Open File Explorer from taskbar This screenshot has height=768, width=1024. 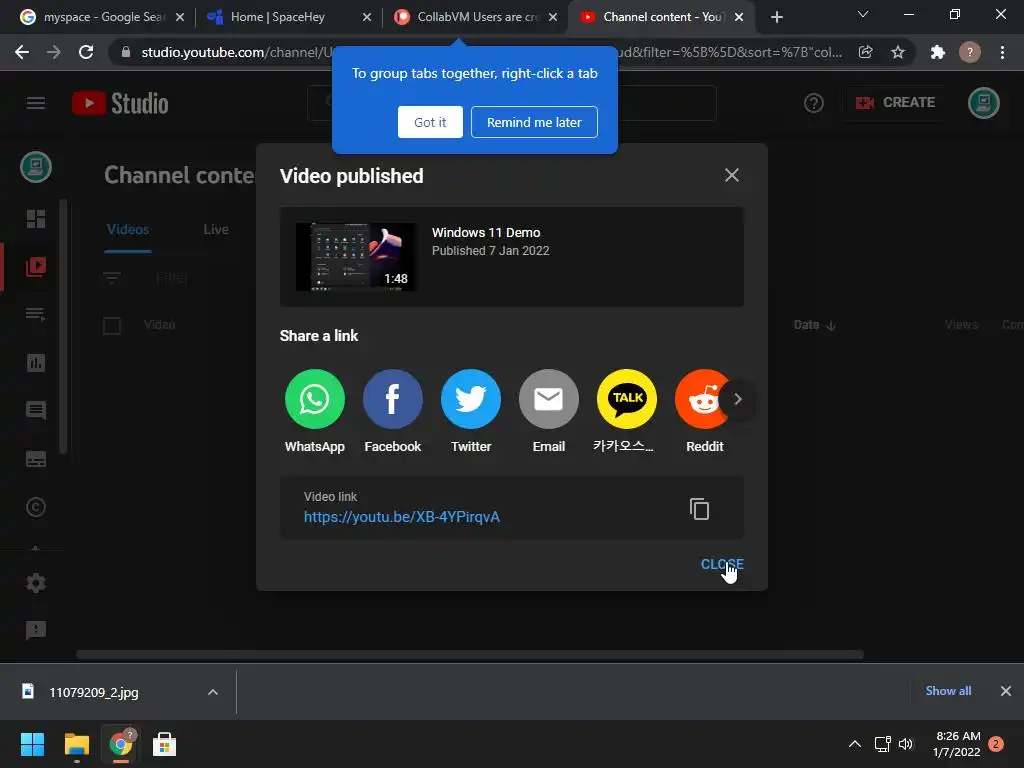click(76, 744)
